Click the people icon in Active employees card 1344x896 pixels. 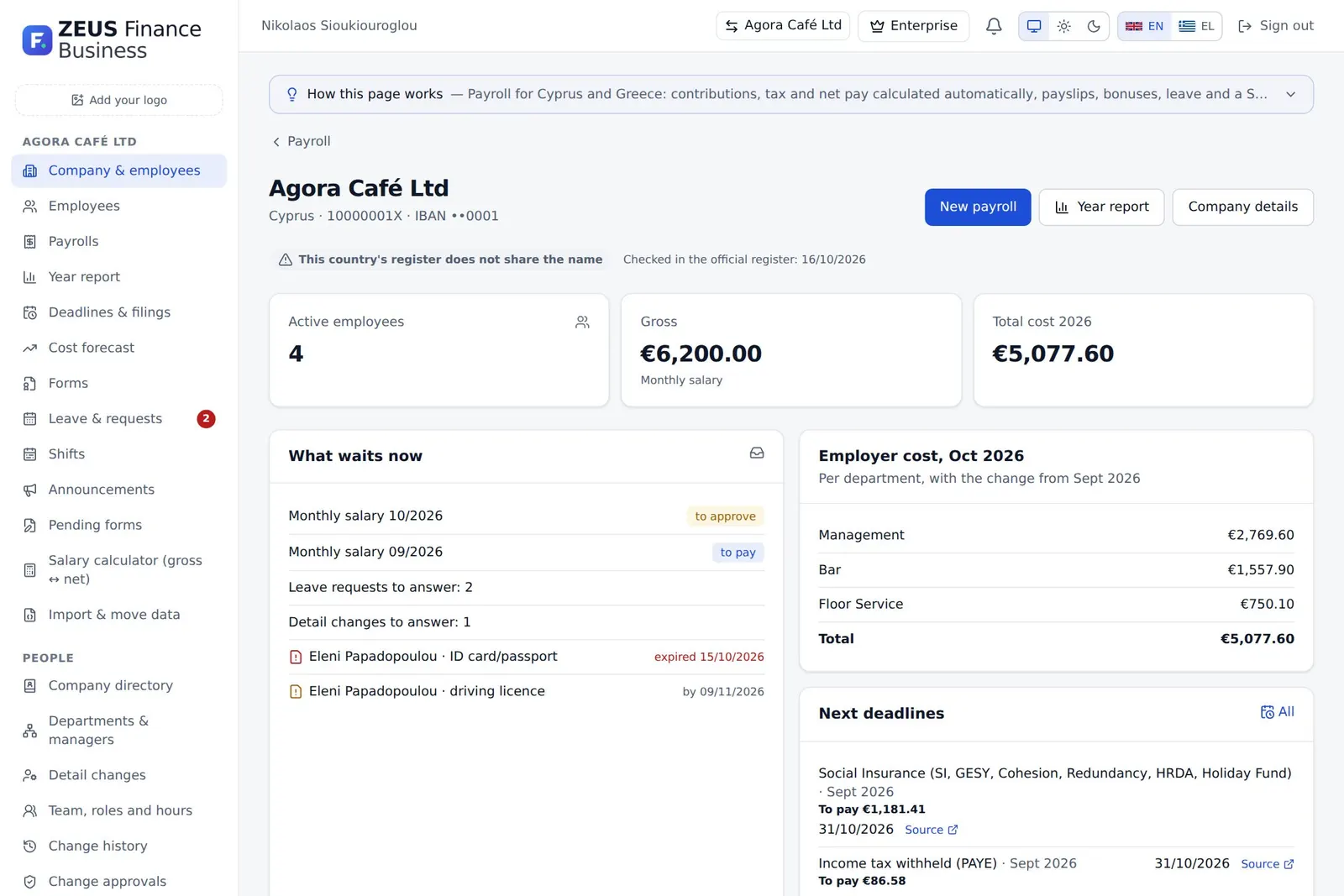(x=582, y=322)
